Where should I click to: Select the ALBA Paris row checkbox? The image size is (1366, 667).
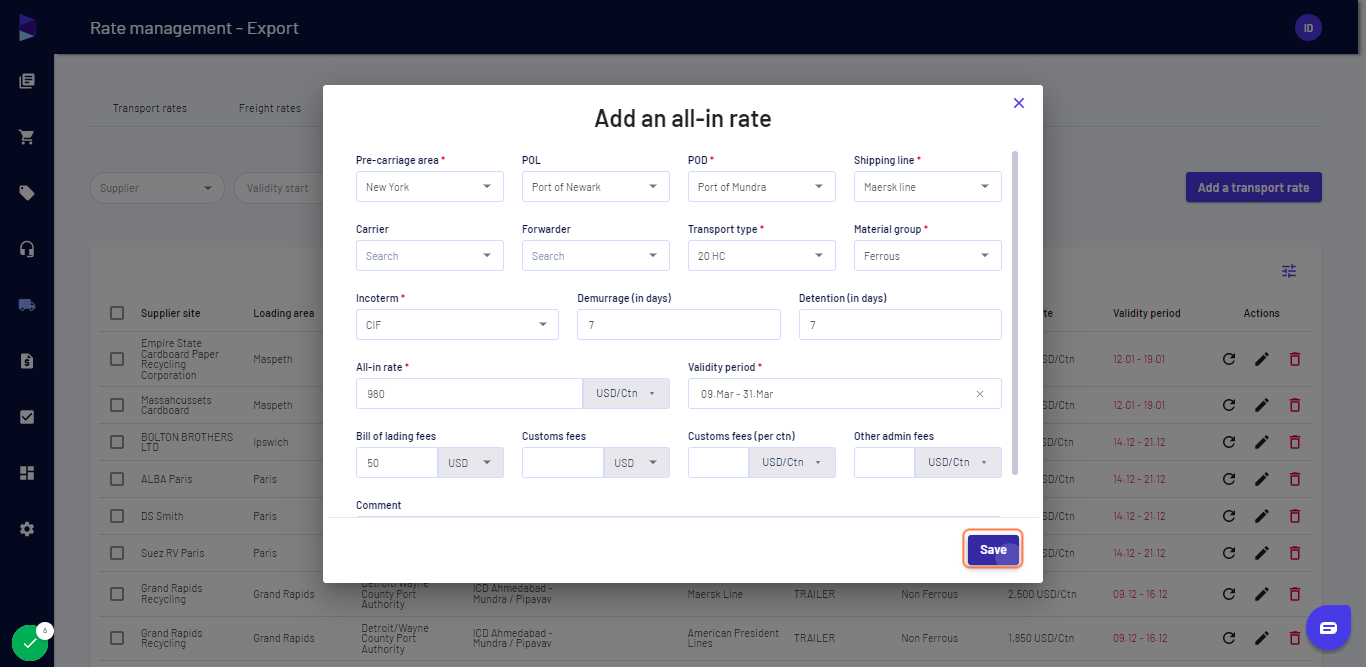117,479
